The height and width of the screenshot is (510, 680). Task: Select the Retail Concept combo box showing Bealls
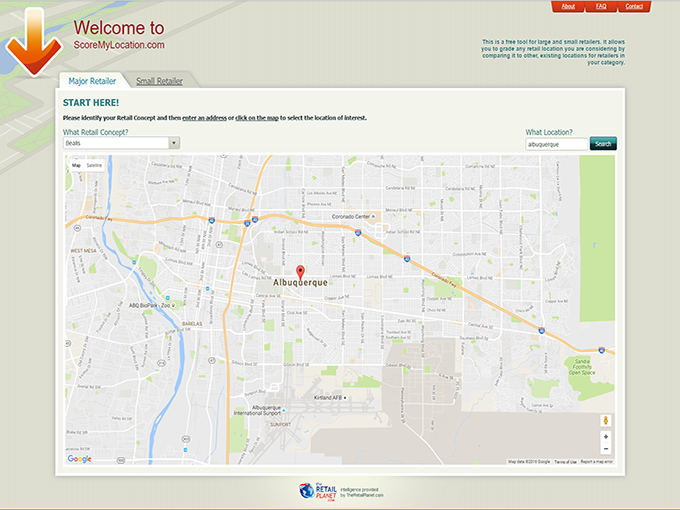121,143
